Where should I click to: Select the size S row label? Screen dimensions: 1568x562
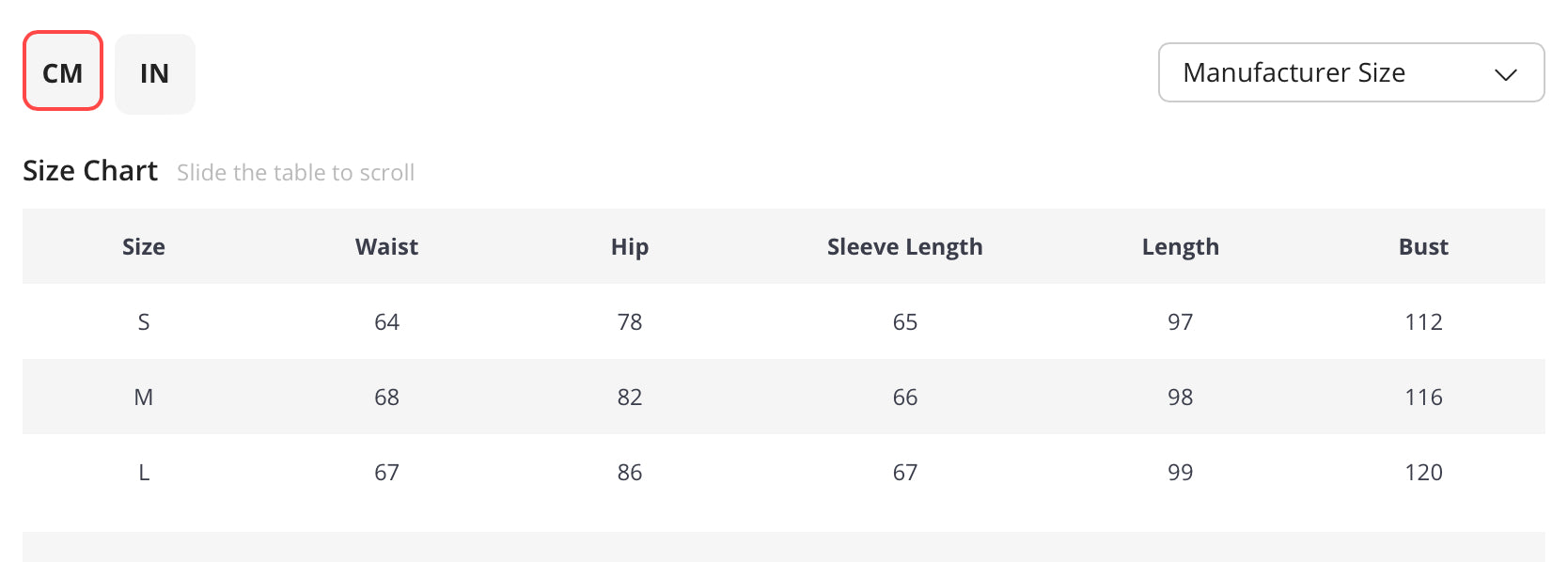coord(144,321)
